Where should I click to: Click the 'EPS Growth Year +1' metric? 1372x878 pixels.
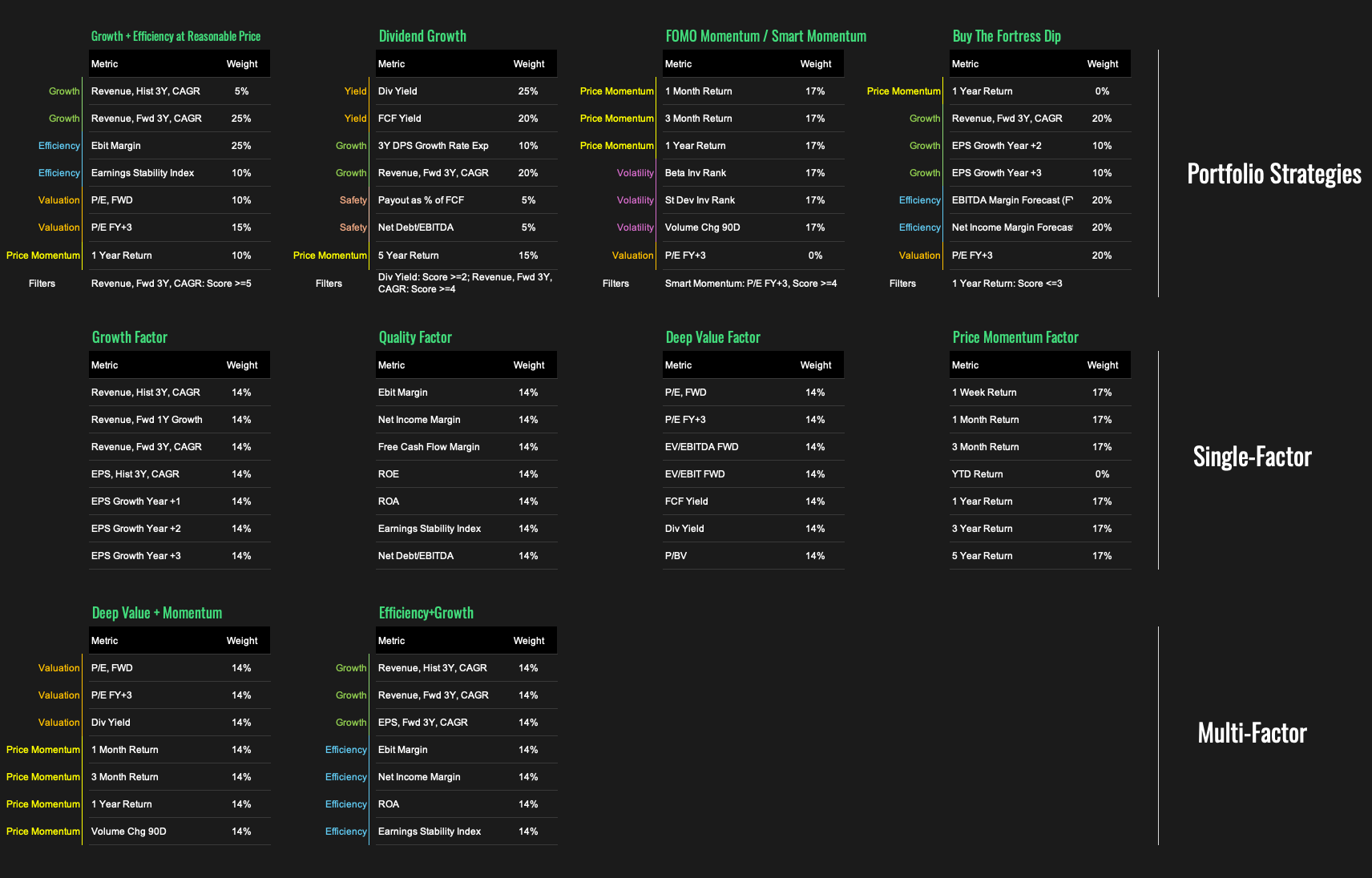(135, 501)
